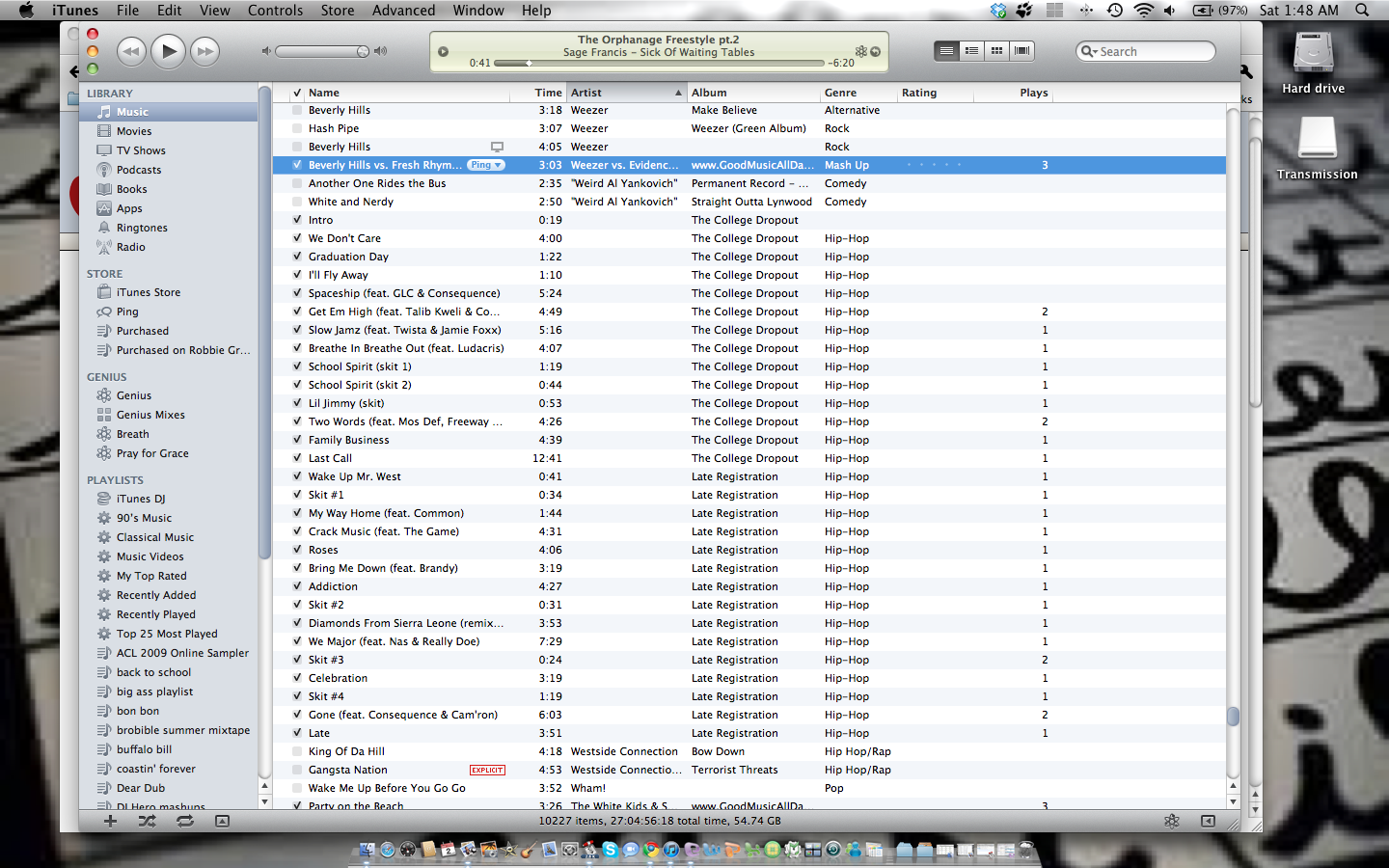Sort by Rating column header
The width and height of the screenshot is (1389, 868).
[x=936, y=93]
